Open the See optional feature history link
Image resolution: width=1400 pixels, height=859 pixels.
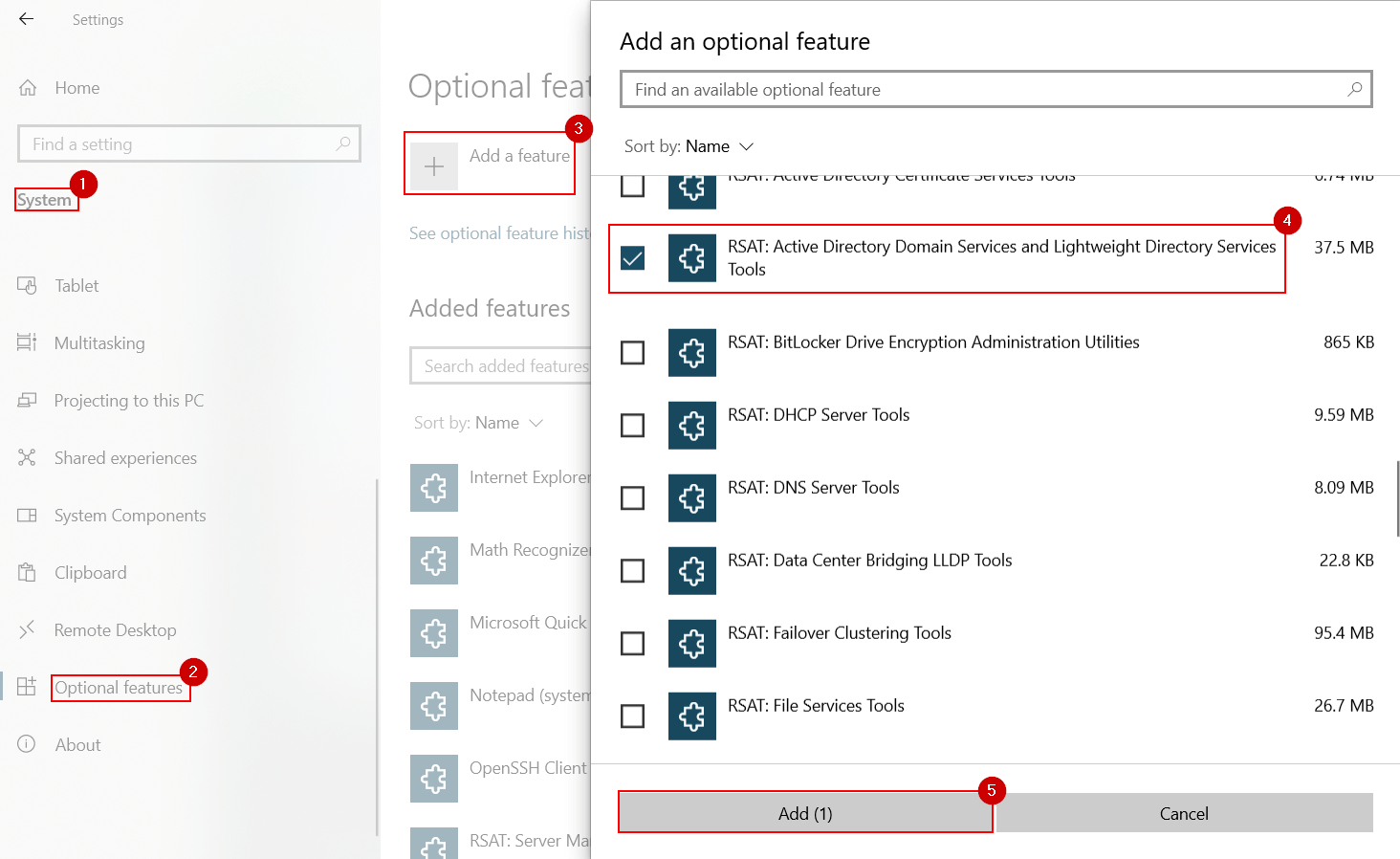pos(499,233)
